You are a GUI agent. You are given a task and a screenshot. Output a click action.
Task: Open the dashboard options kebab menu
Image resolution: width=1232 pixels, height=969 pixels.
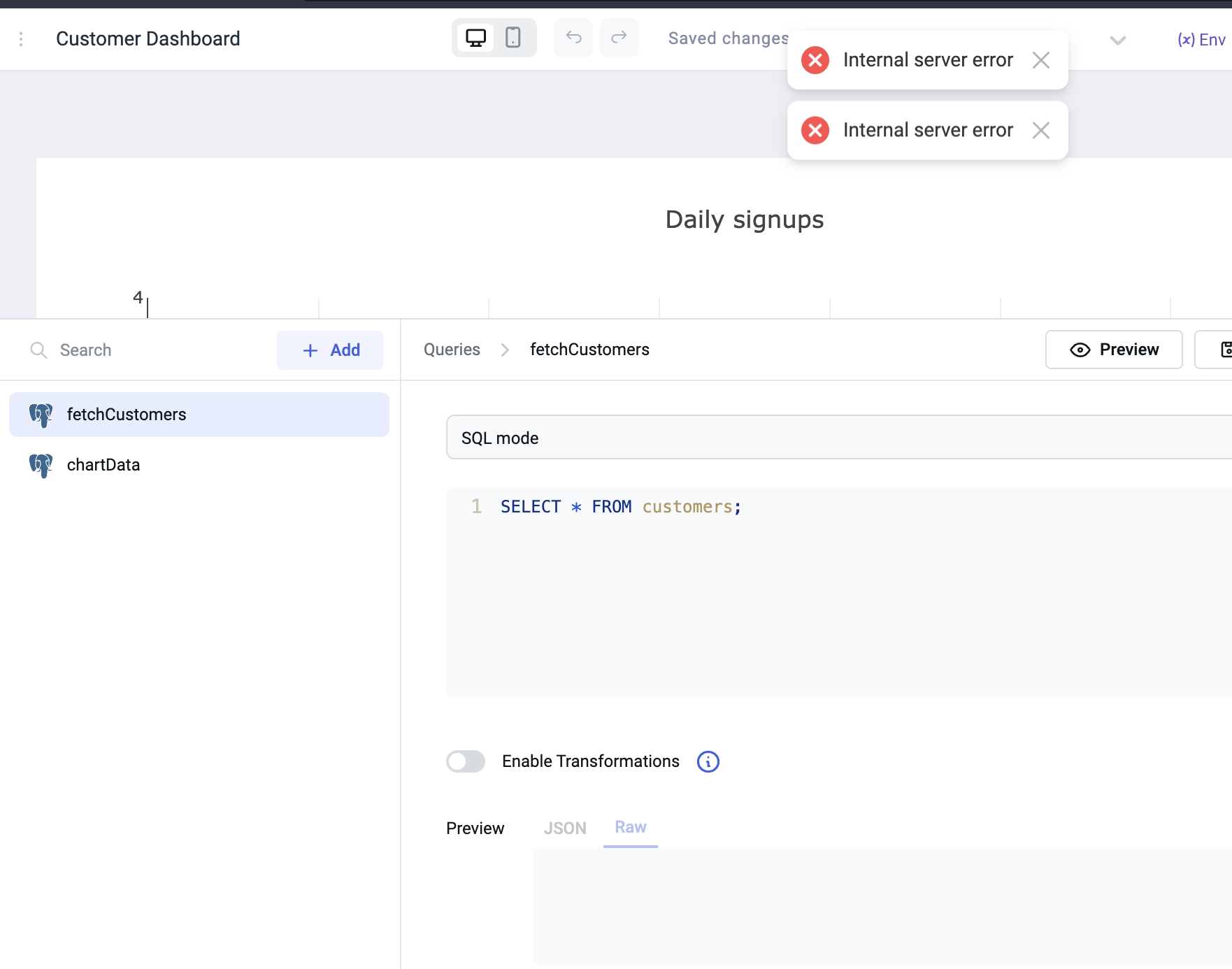click(20, 39)
